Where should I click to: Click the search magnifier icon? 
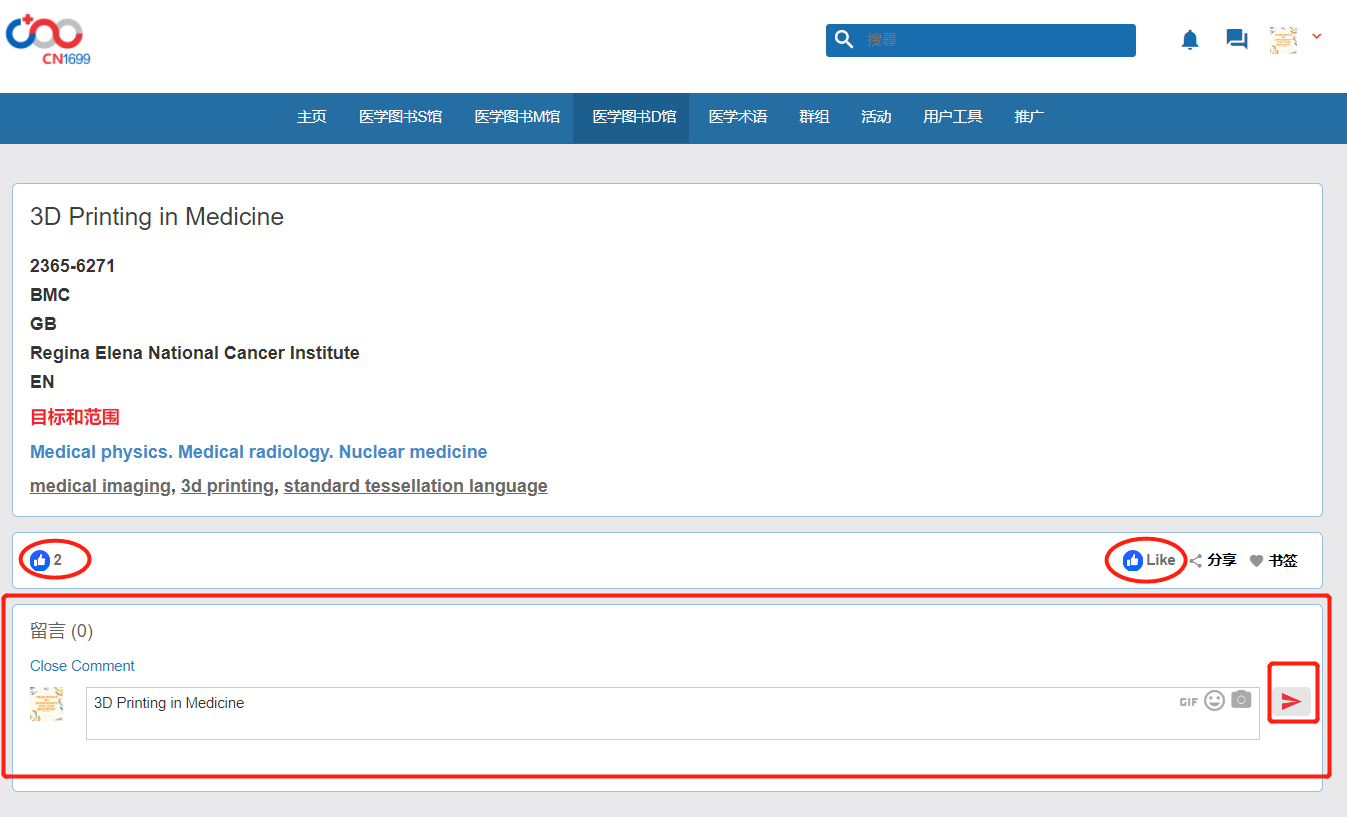click(844, 39)
